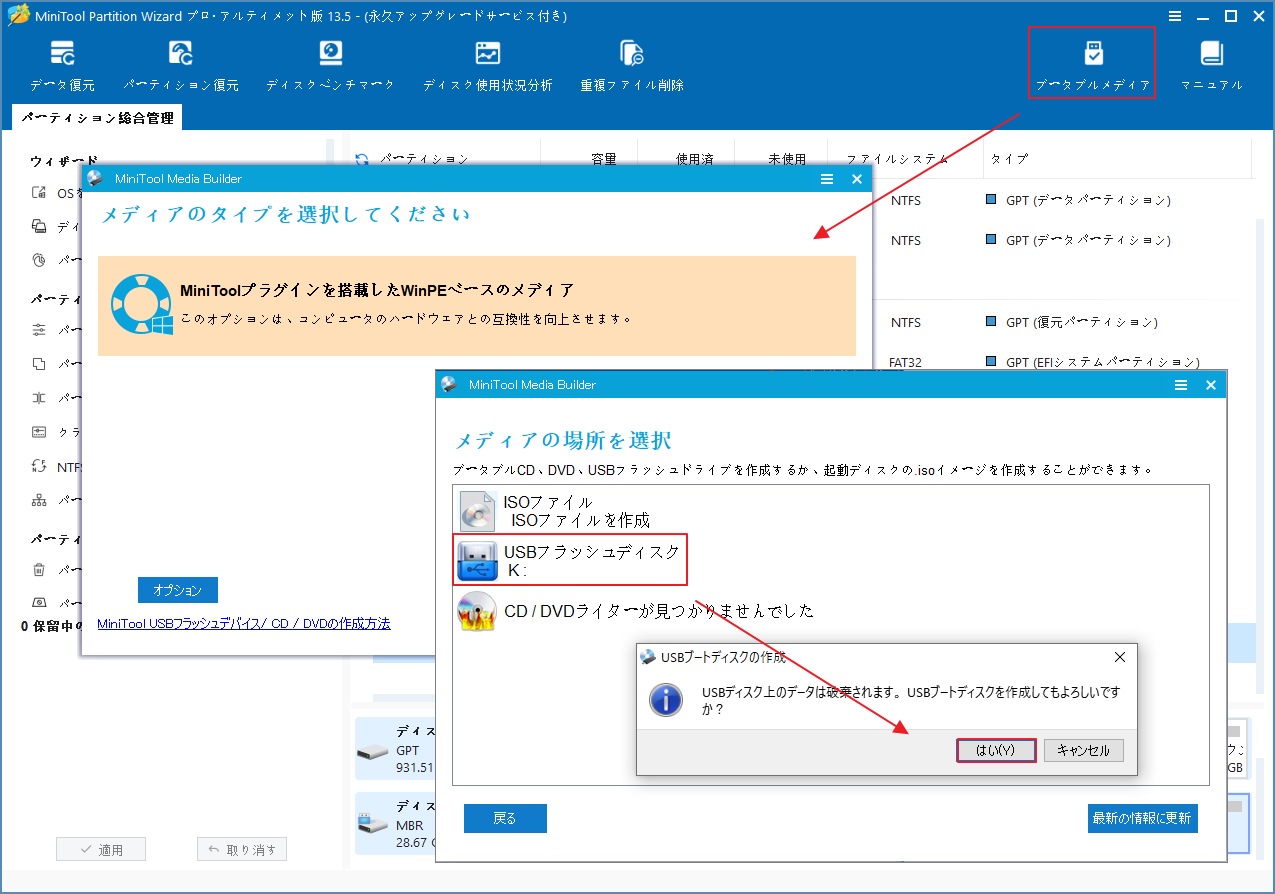1275x894 pixels.
Task: Run 重複ファイル削除 (Duplicate File Finder)
Action: point(631,65)
